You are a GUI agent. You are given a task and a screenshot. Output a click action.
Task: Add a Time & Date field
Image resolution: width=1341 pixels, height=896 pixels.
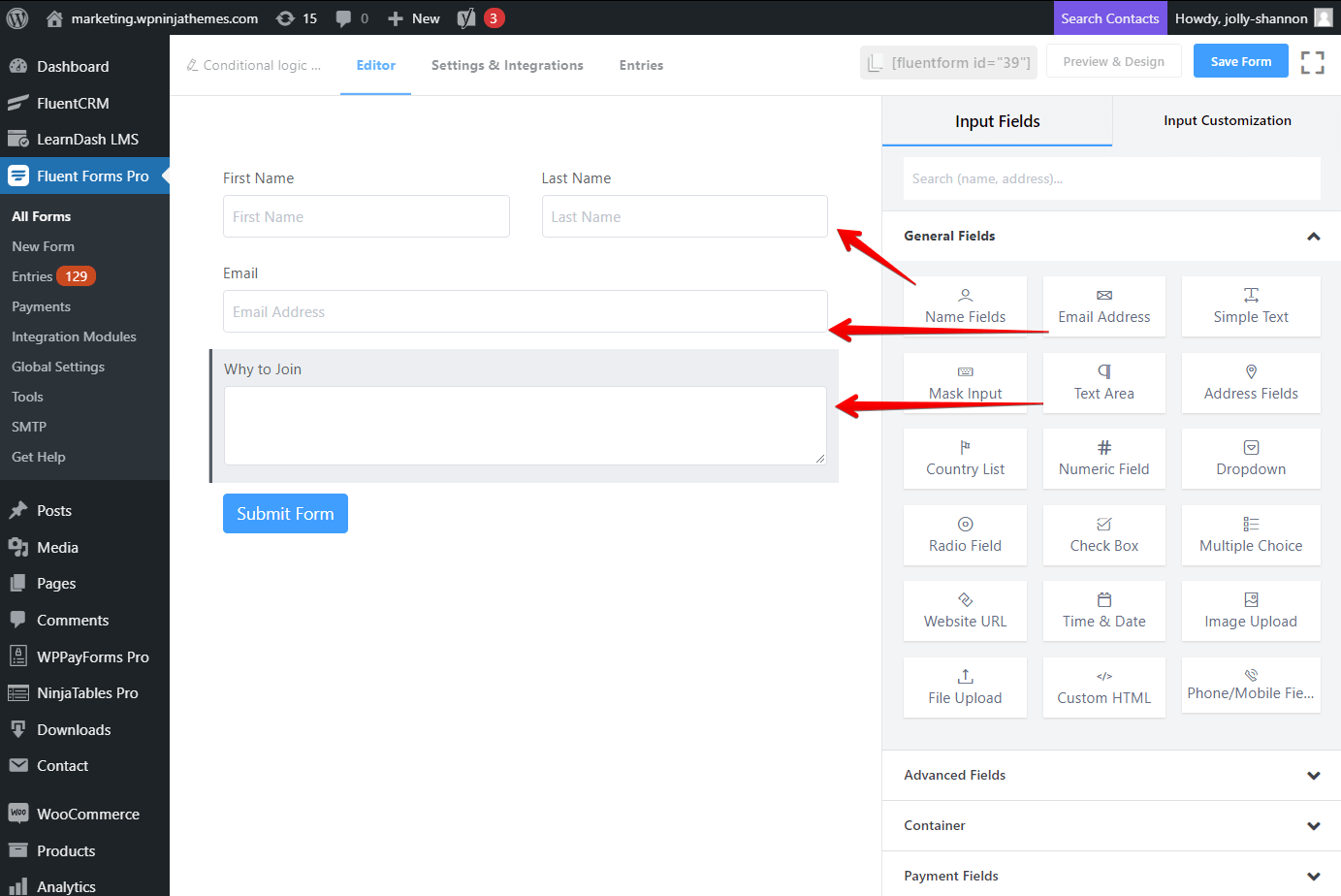tap(1103, 611)
